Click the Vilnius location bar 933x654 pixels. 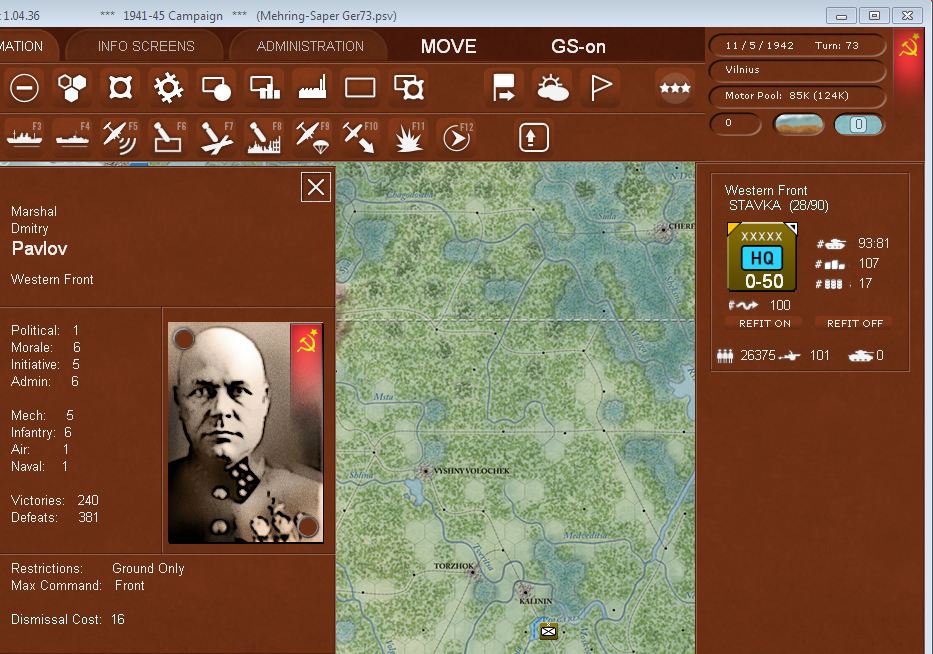796,70
